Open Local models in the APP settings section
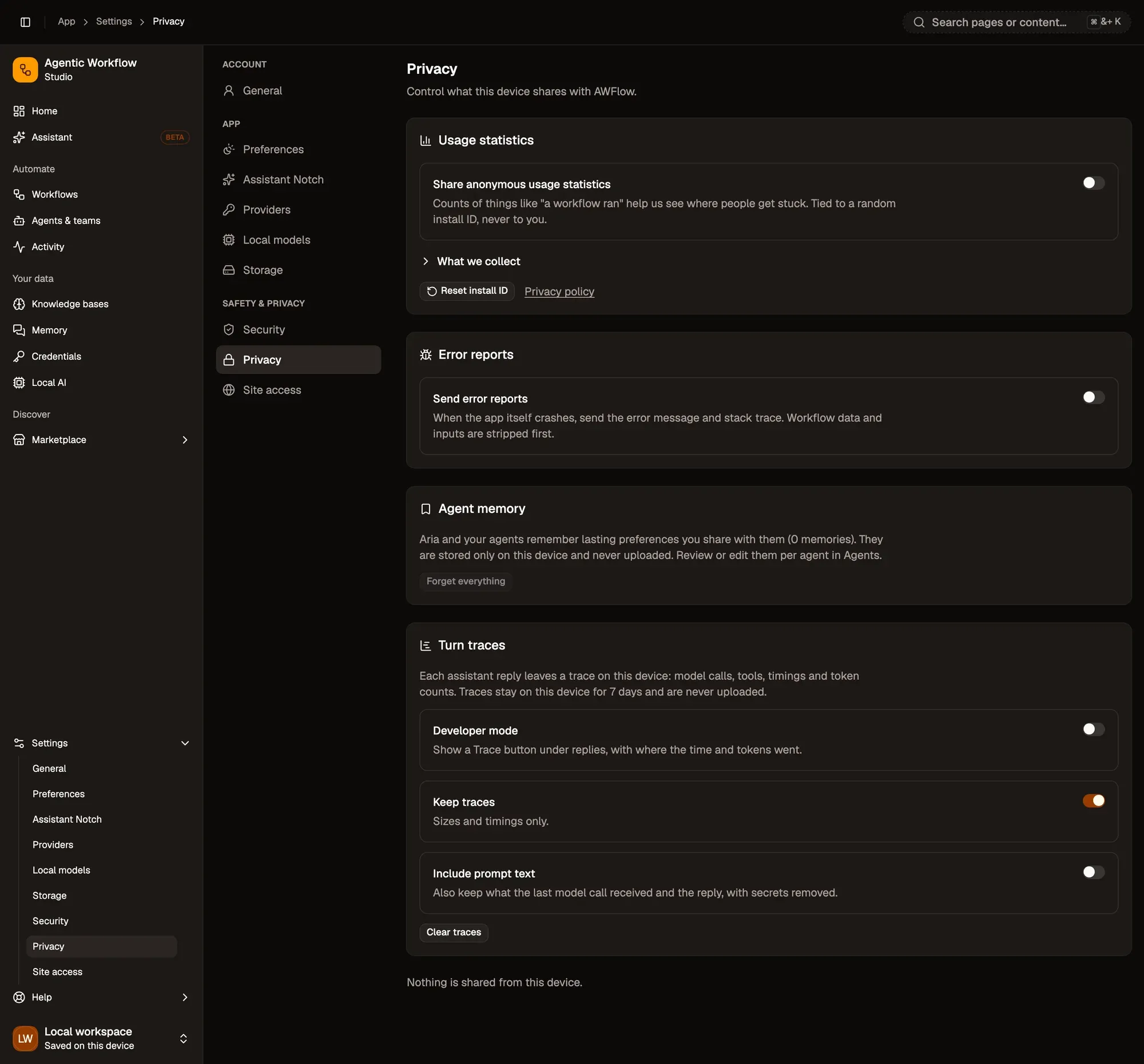1144x1064 pixels. [298, 240]
